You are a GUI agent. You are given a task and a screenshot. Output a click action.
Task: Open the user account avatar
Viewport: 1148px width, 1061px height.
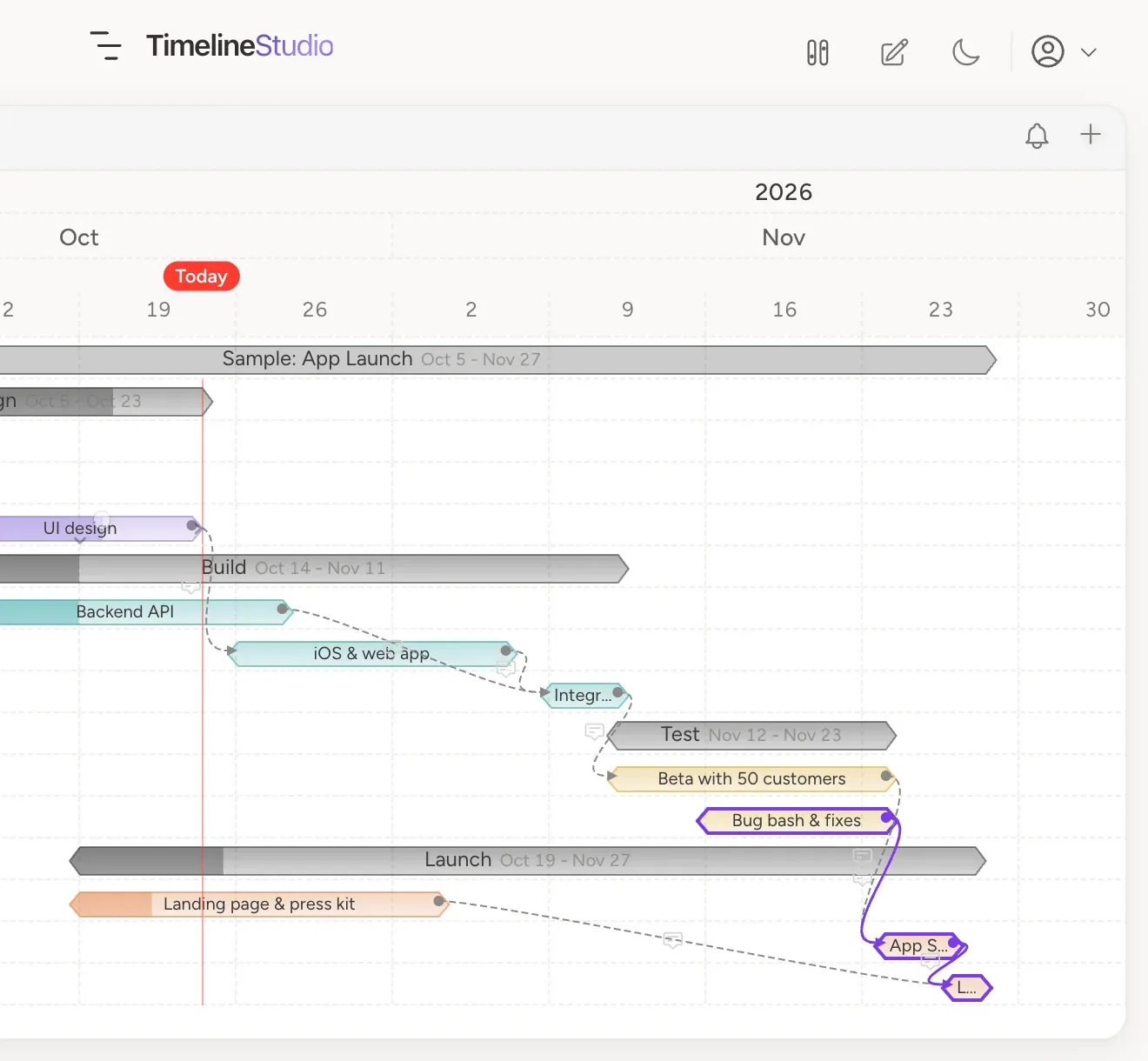(1048, 52)
